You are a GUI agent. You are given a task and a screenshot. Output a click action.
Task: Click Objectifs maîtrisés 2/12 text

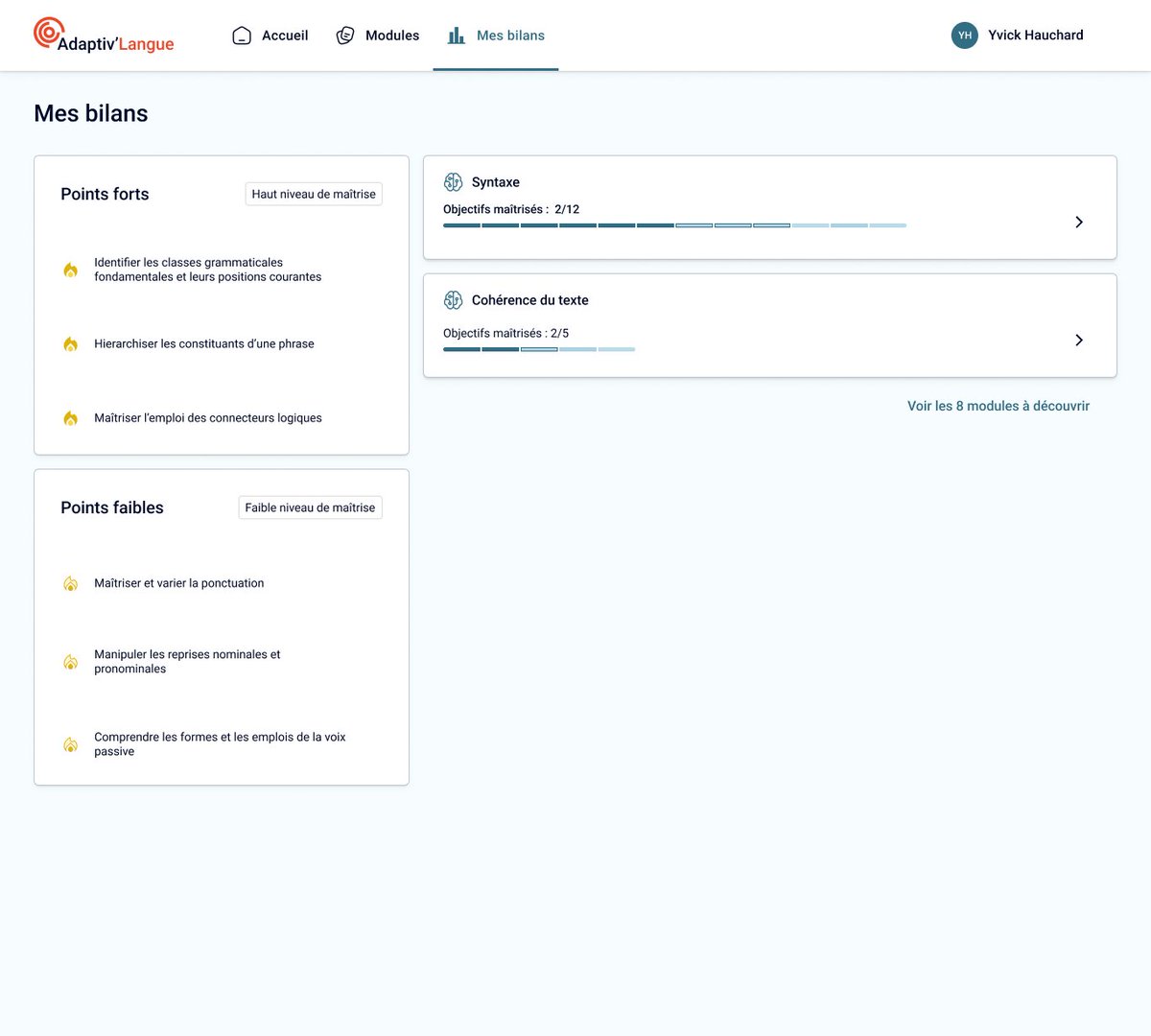tap(511, 209)
